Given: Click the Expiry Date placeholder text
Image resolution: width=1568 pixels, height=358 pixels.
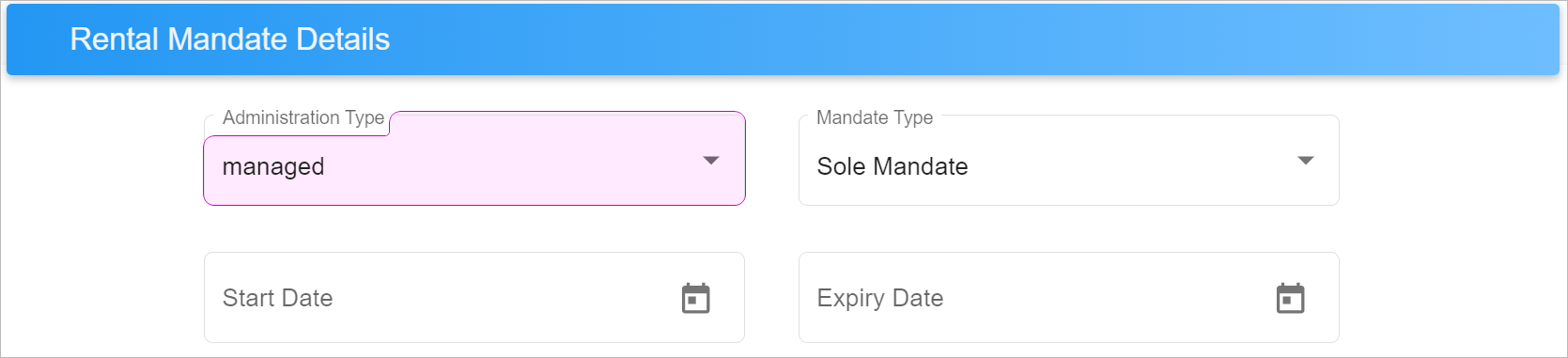Looking at the screenshot, I should tap(880, 298).
